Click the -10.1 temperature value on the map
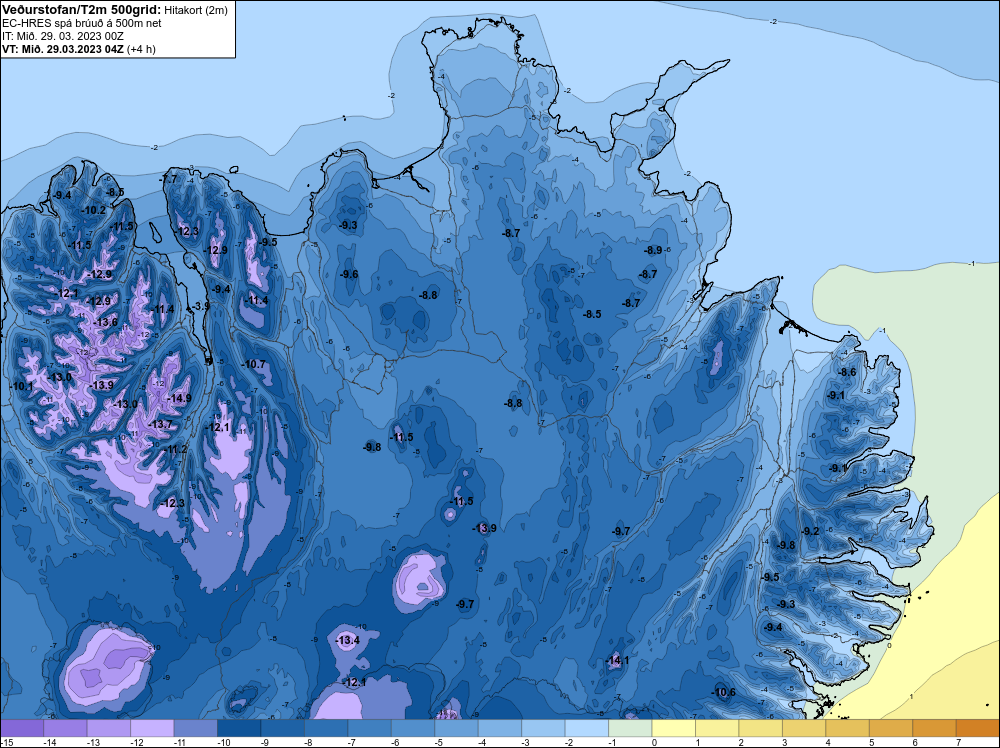This screenshot has width=1000, height=748. 21,386
